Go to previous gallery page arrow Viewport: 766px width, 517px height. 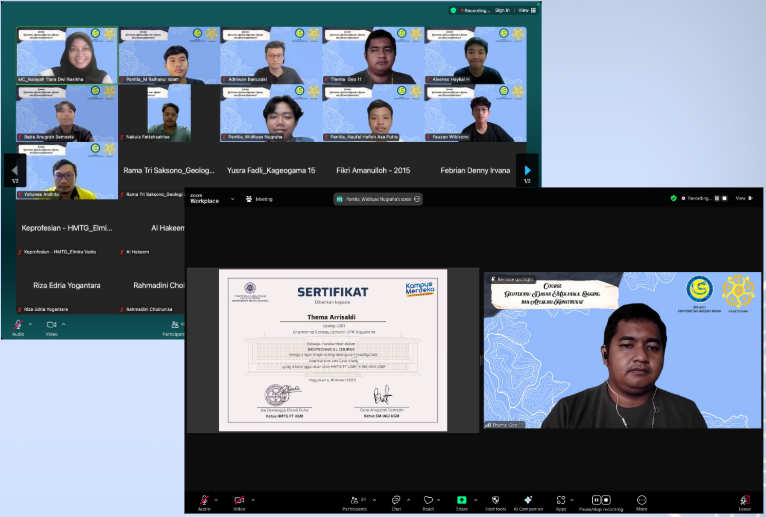(15, 171)
